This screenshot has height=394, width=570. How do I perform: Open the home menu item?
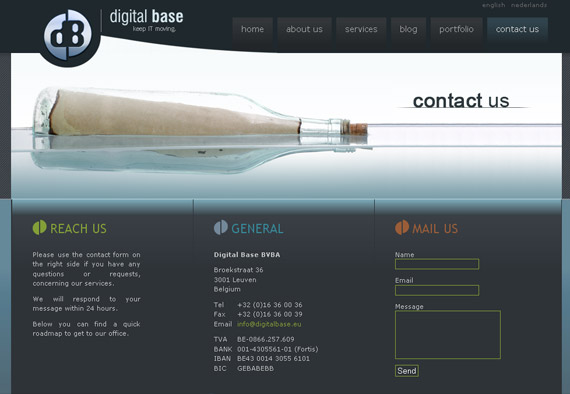(x=252, y=29)
